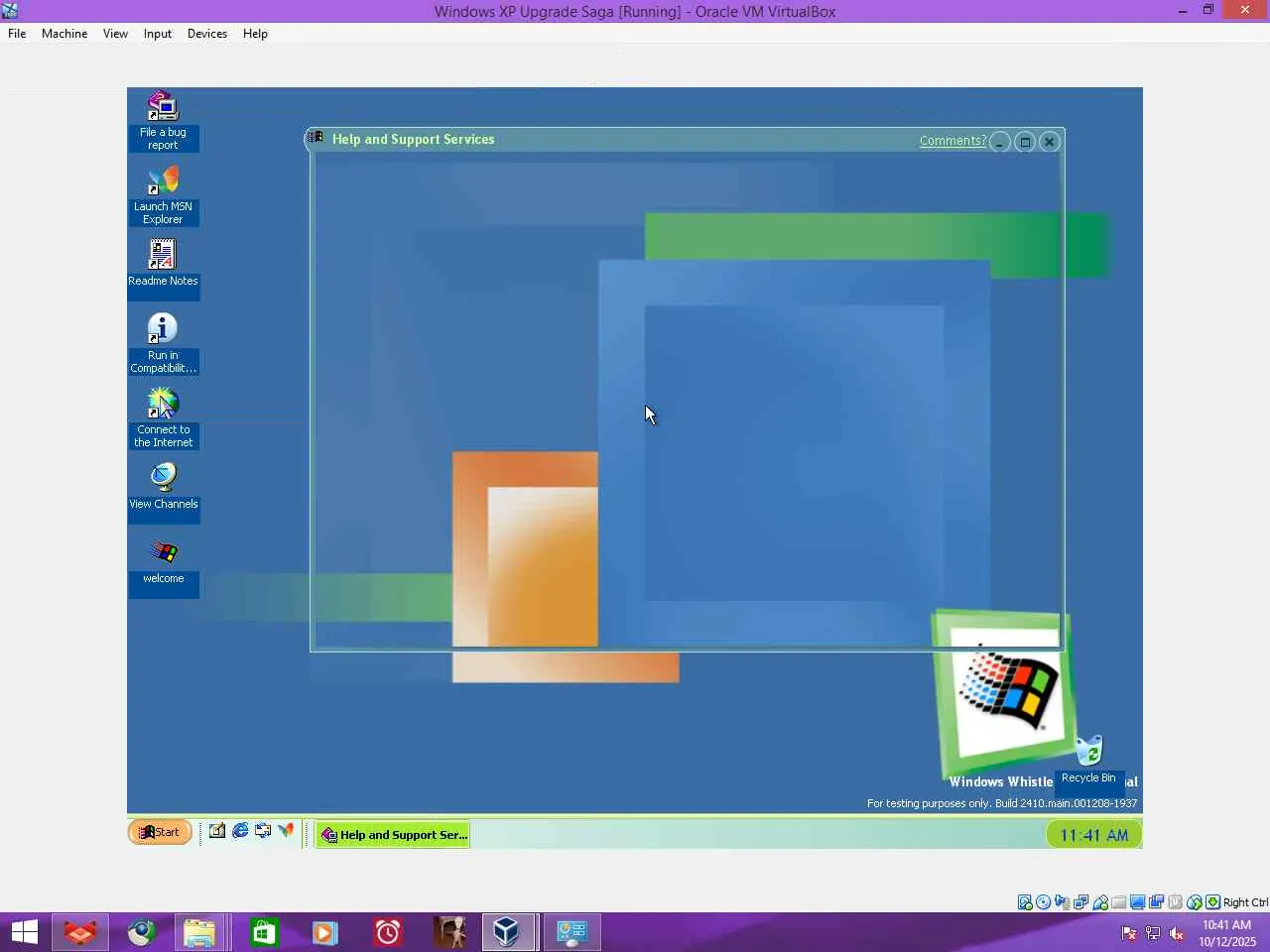Click the Control Panel icon on host taskbar
1270x952 pixels.
(x=571, y=932)
